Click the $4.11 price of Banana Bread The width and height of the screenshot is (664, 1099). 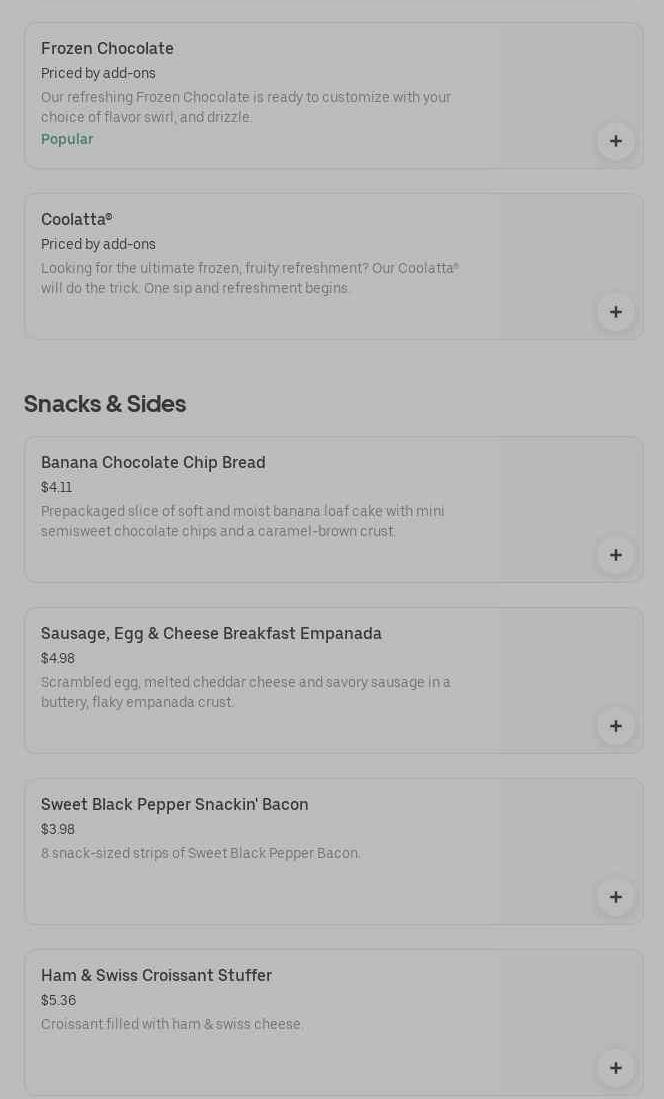coord(56,487)
